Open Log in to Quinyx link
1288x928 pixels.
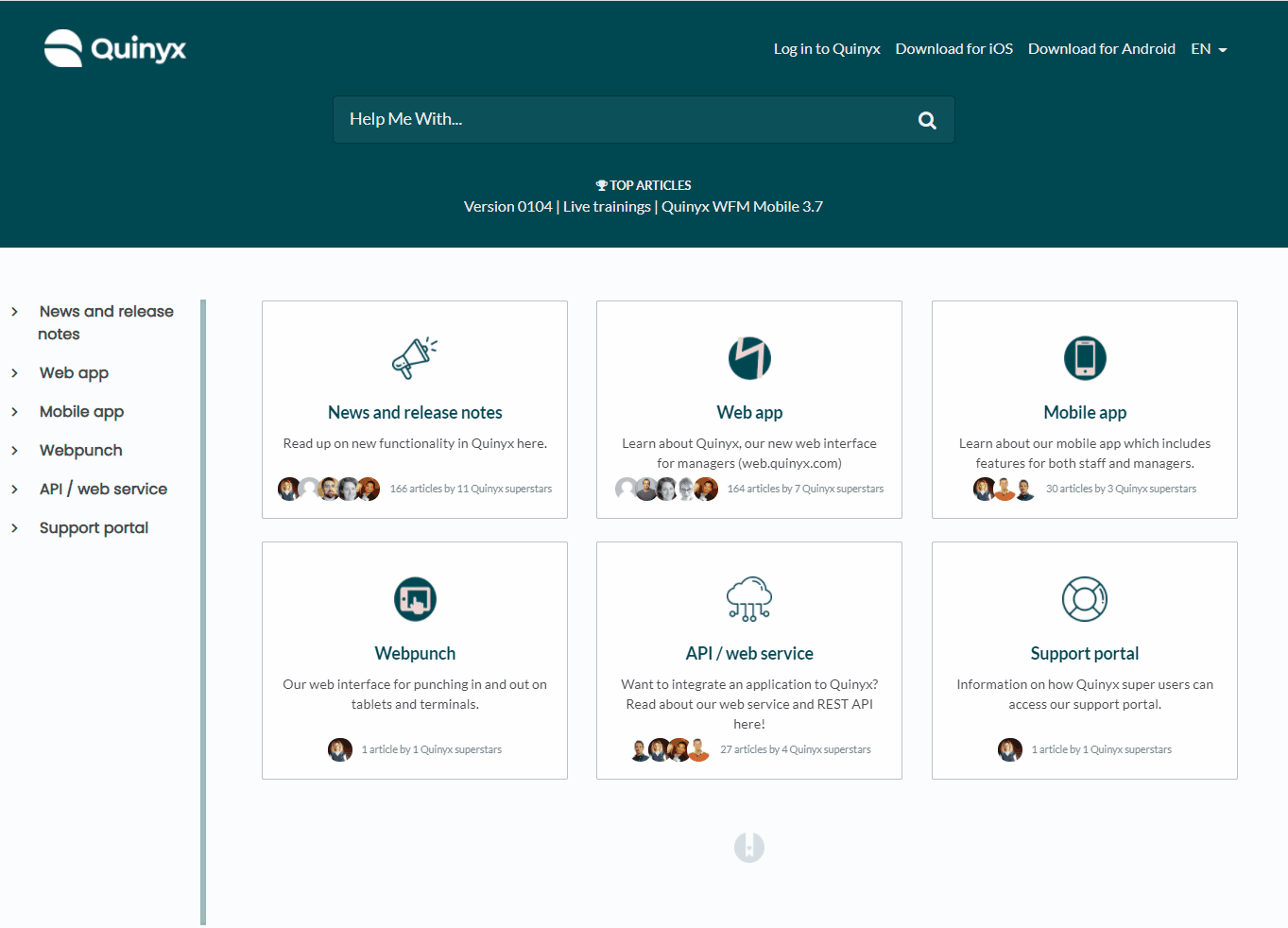pos(827,49)
